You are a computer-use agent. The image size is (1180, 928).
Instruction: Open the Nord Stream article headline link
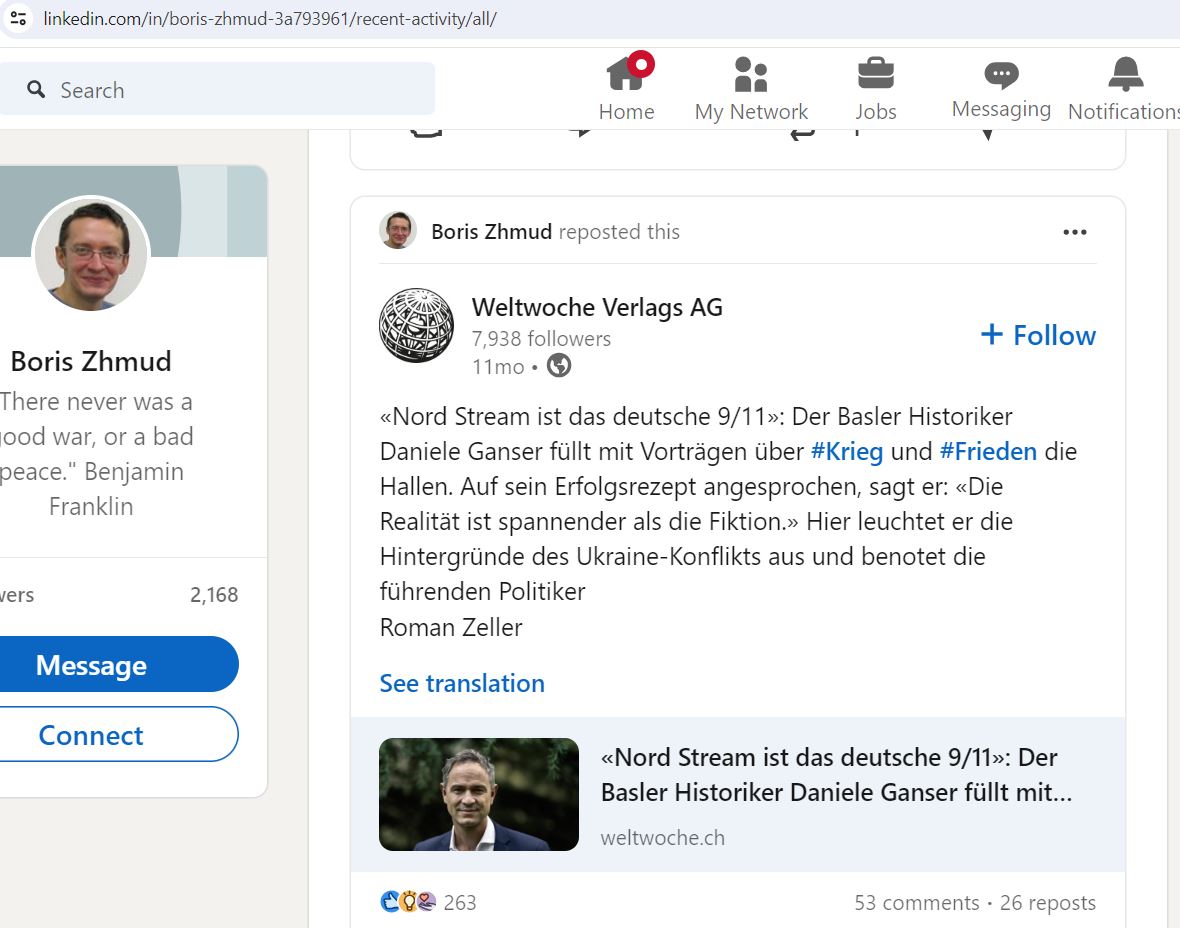point(836,774)
